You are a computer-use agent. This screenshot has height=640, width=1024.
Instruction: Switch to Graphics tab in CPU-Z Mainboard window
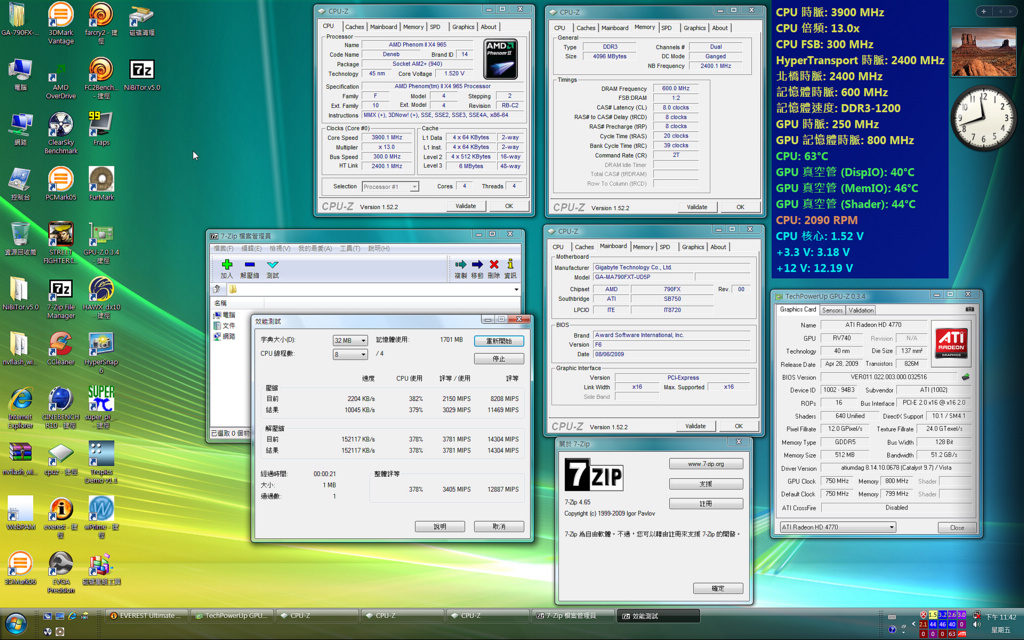coord(693,247)
